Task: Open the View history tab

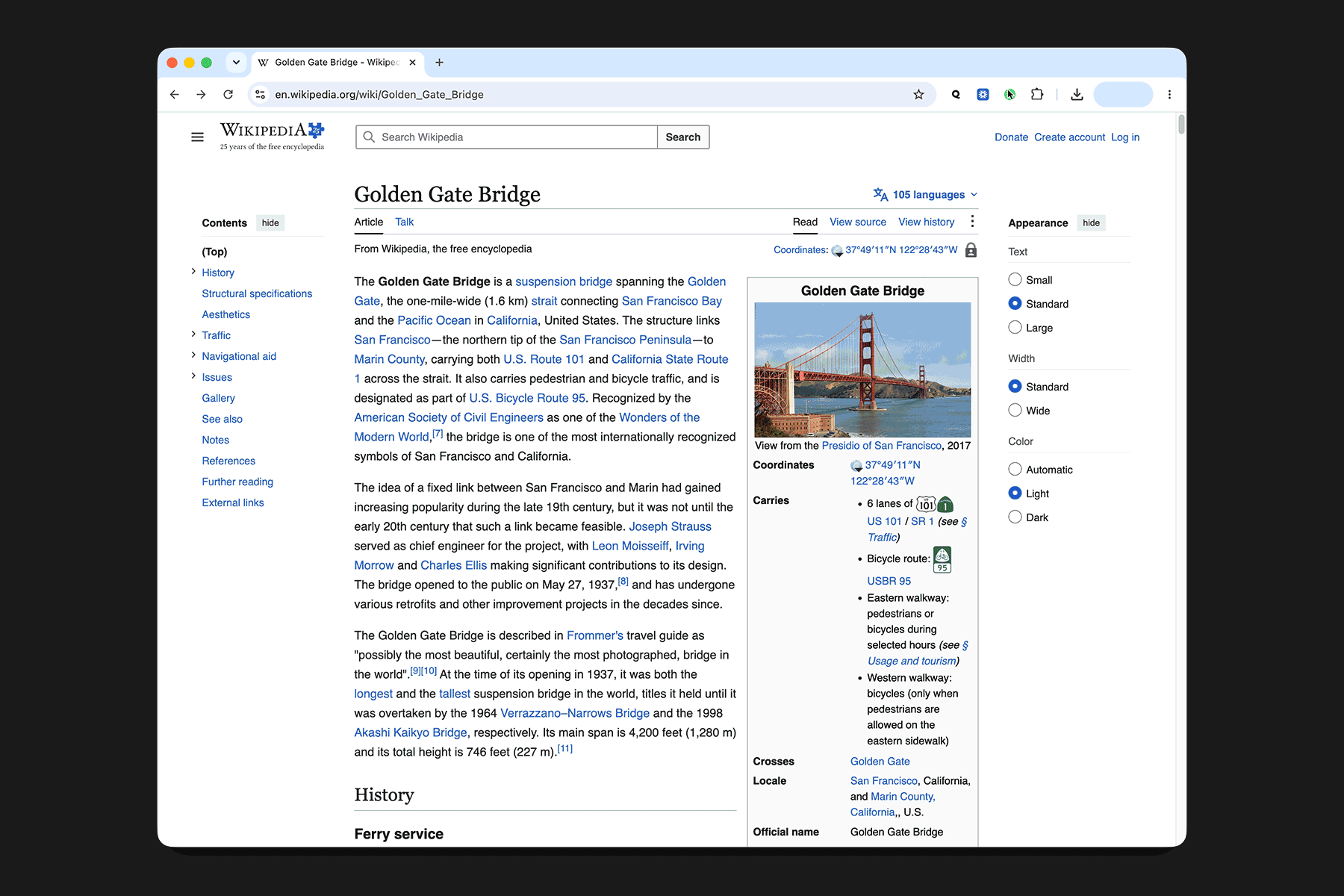Action: [926, 222]
